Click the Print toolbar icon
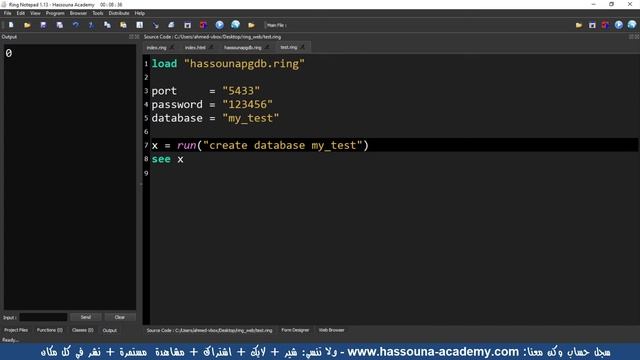Viewport: 640px width, 360px height. pyautogui.click(x=171, y=25)
